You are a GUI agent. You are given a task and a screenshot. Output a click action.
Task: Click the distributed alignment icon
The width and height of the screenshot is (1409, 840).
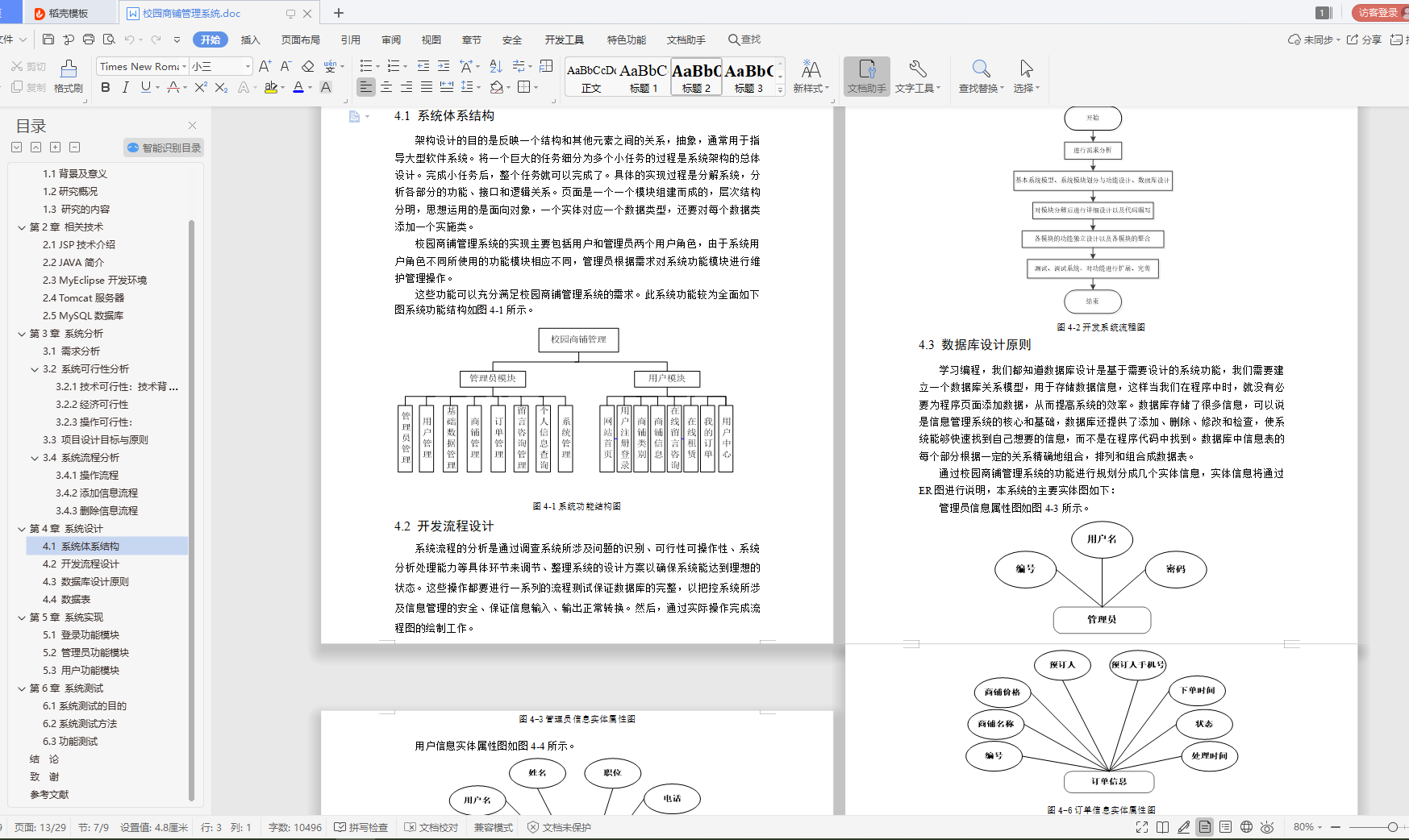[447, 87]
